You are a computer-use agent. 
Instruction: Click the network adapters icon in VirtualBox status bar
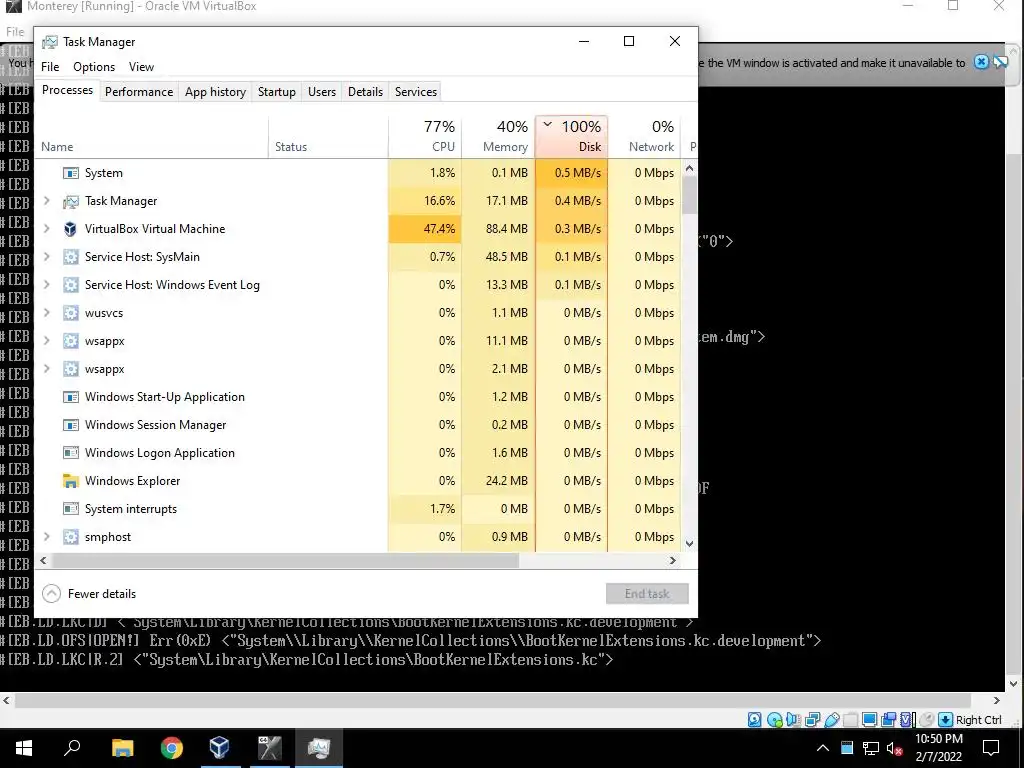click(812, 720)
